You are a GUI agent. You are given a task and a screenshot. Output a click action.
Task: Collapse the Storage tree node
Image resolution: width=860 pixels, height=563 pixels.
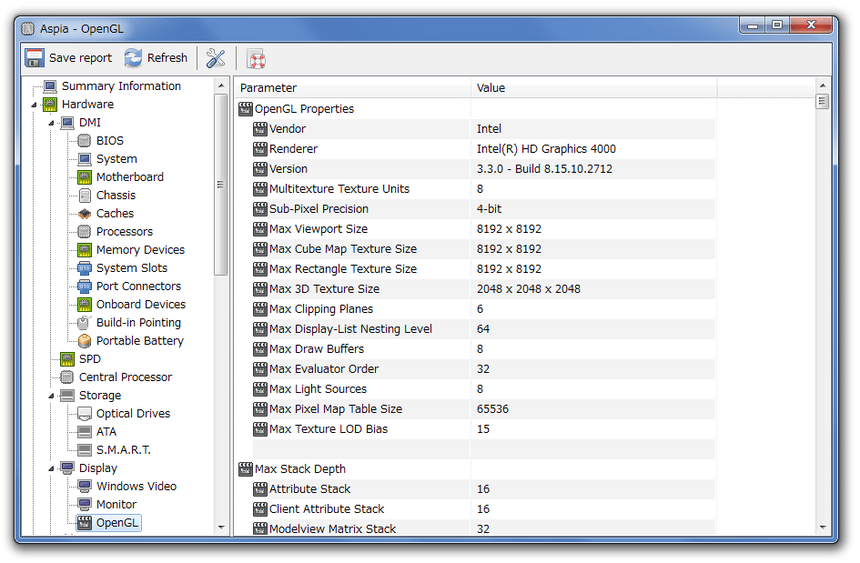(x=51, y=396)
